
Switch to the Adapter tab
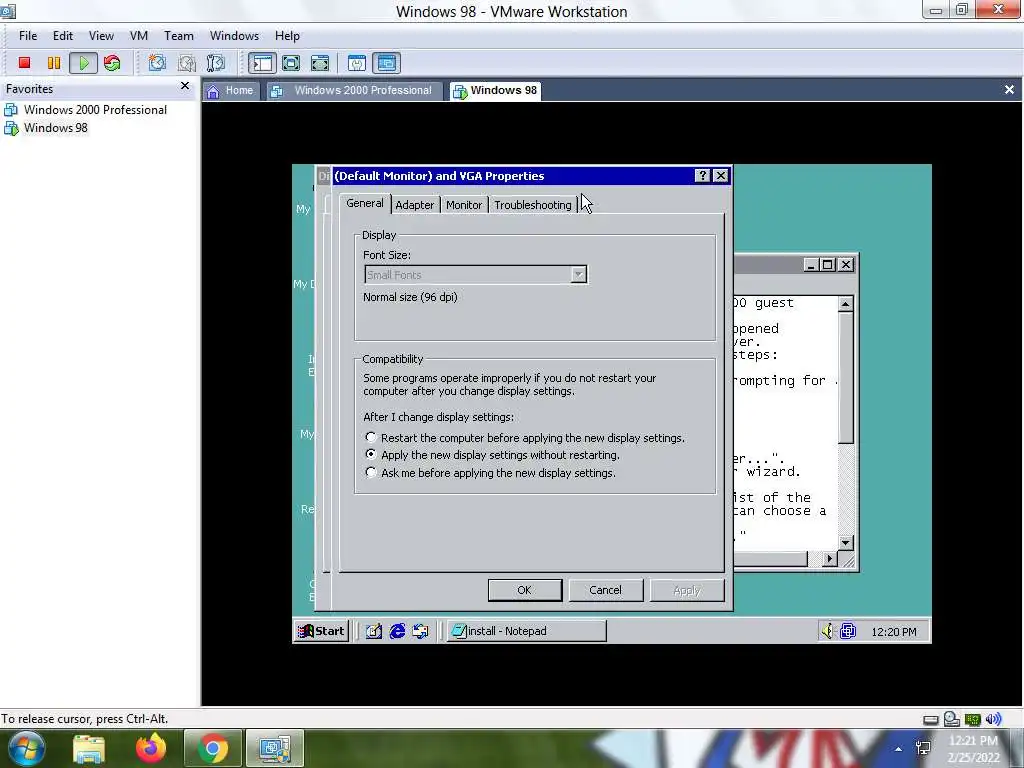coord(415,205)
